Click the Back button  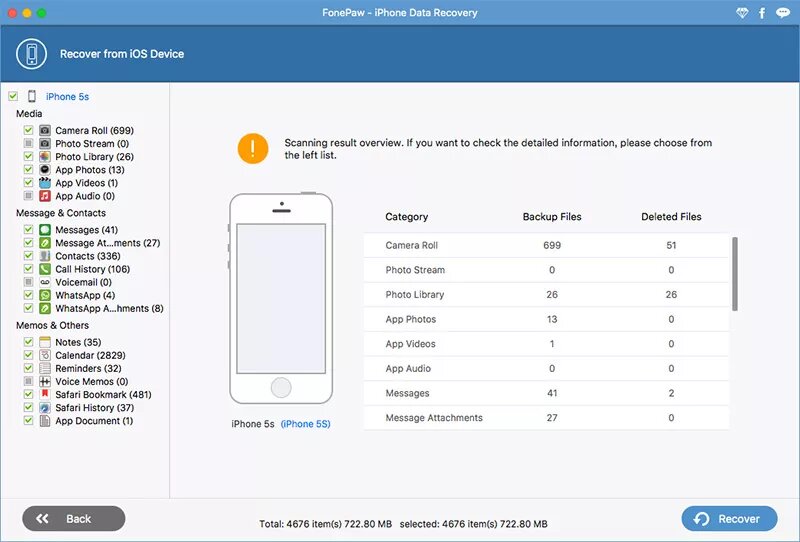click(73, 519)
